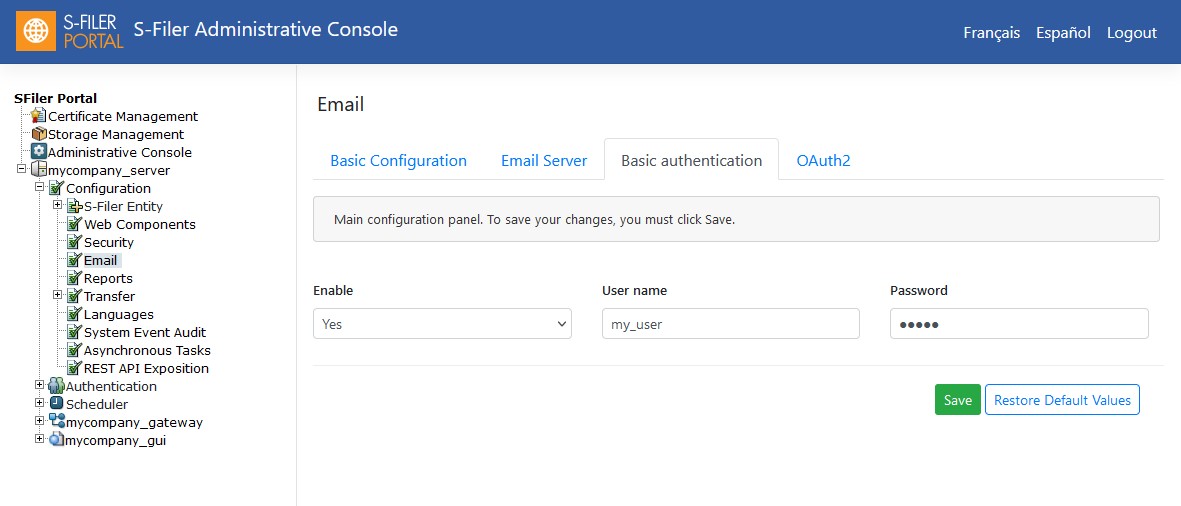Select REST API Exposition tree item
Screen dimensions: 1181x506
tap(146, 369)
